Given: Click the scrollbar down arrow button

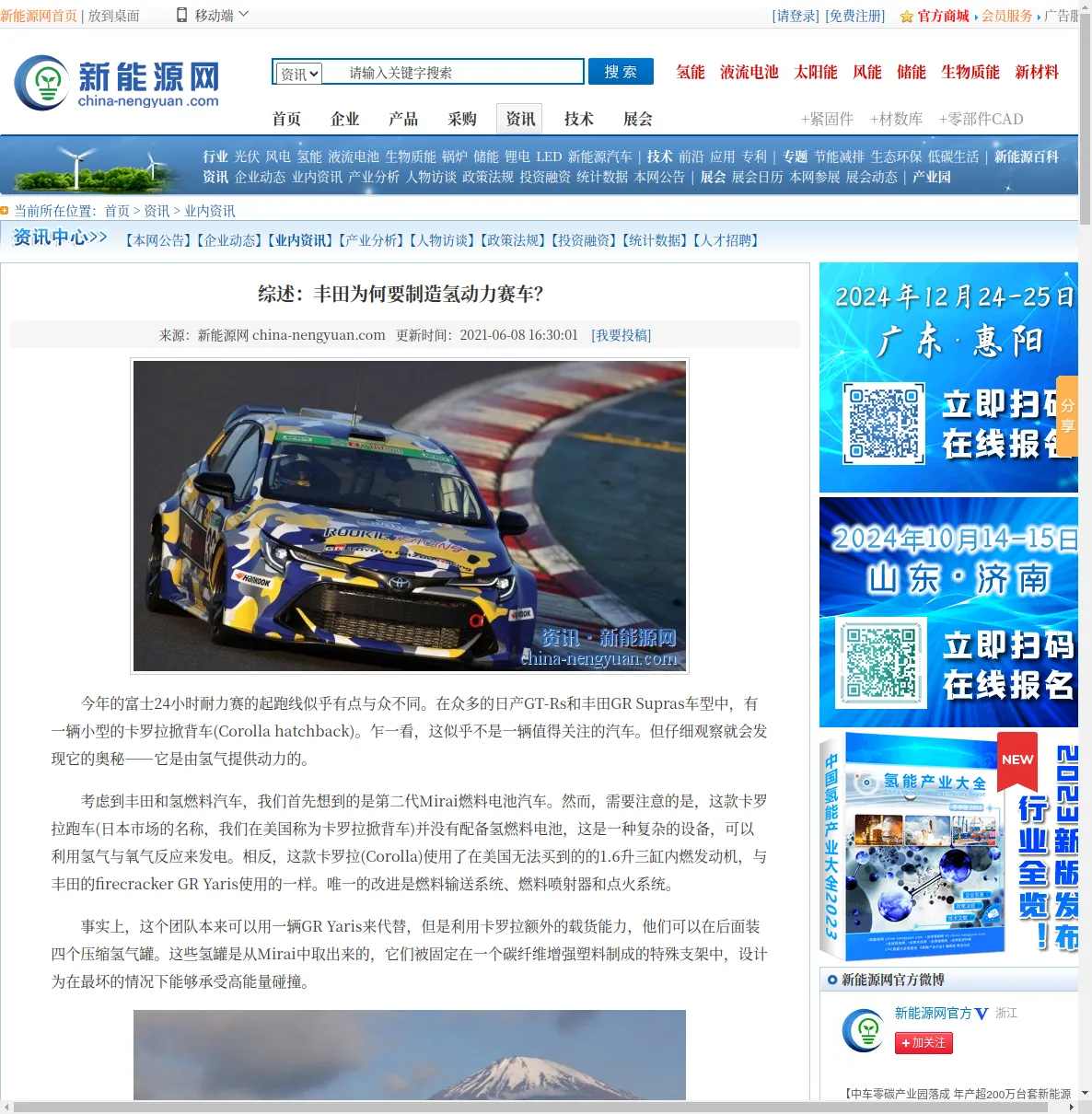Looking at the screenshot, I should (1085, 1093).
